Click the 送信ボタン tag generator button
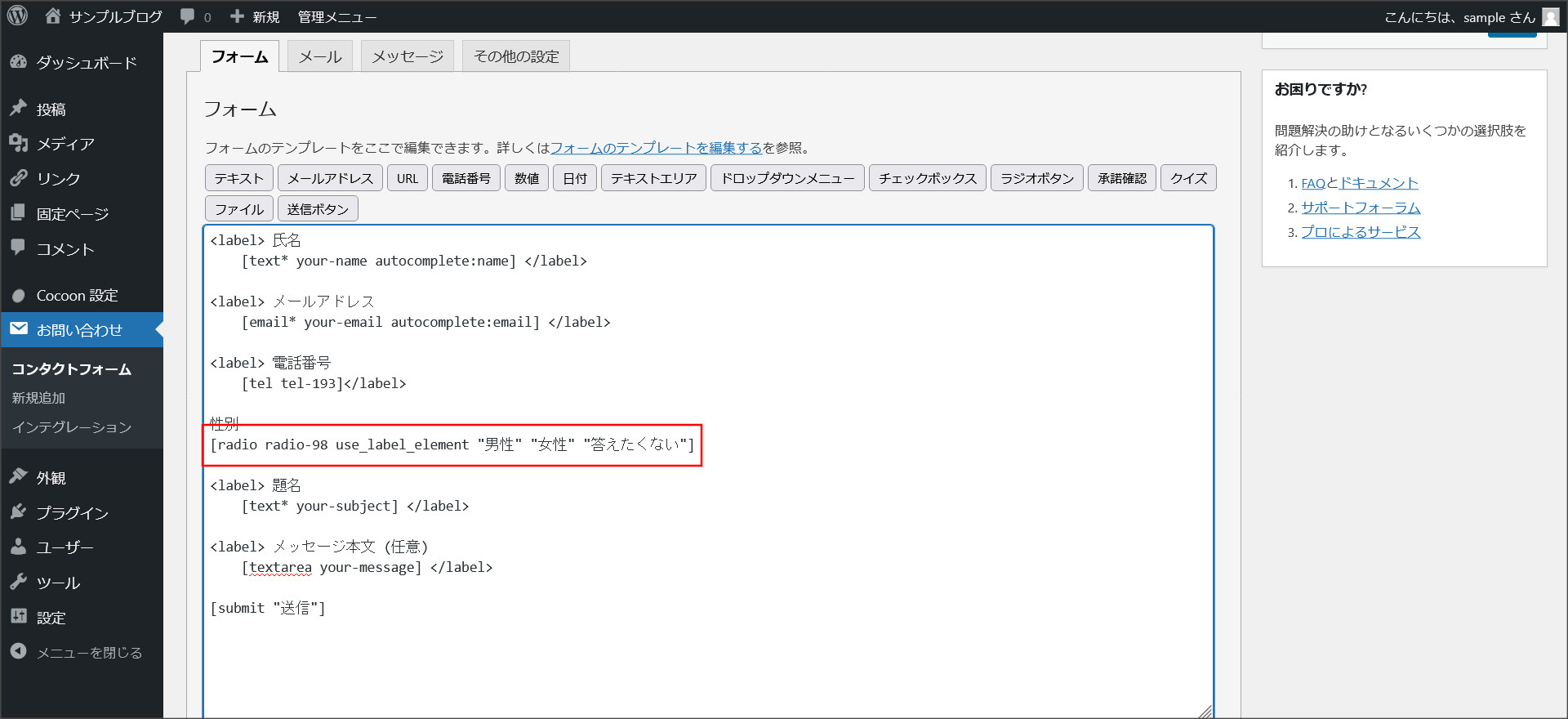Image resolution: width=1568 pixels, height=719 pixels. (318, 209)
